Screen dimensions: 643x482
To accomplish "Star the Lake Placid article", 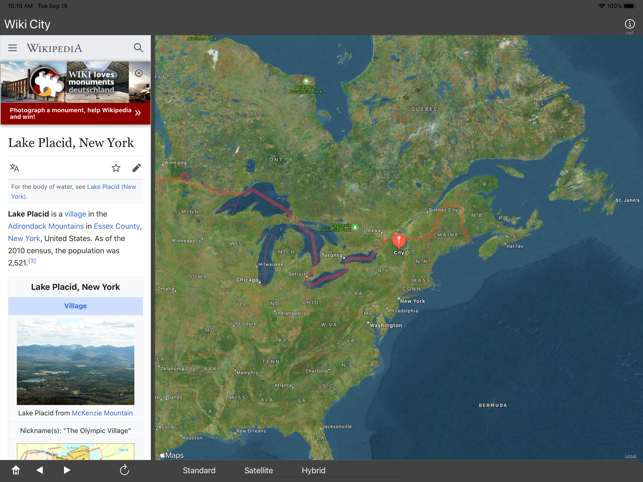I will tap(116, 168).
